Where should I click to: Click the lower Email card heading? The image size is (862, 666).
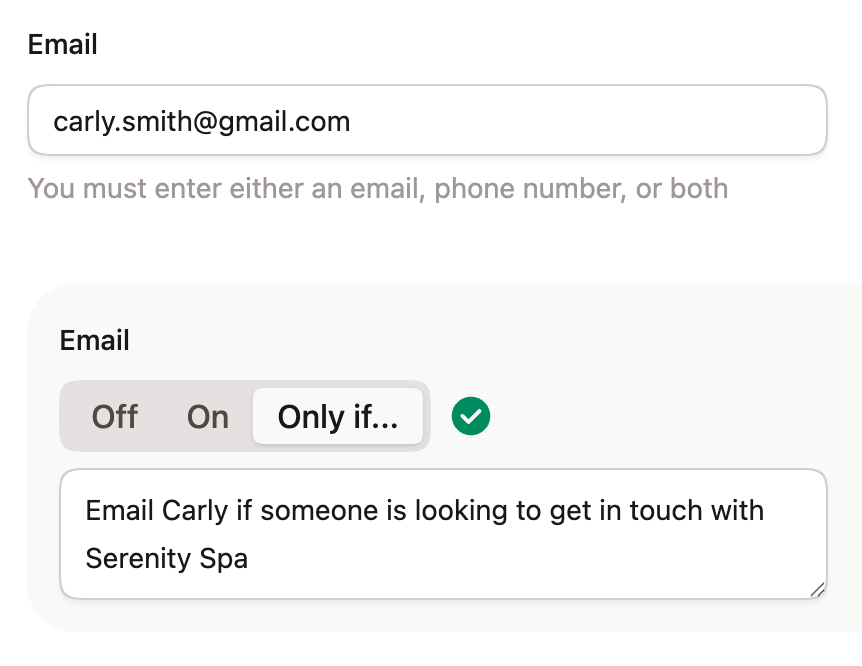[x=94, y=340]
